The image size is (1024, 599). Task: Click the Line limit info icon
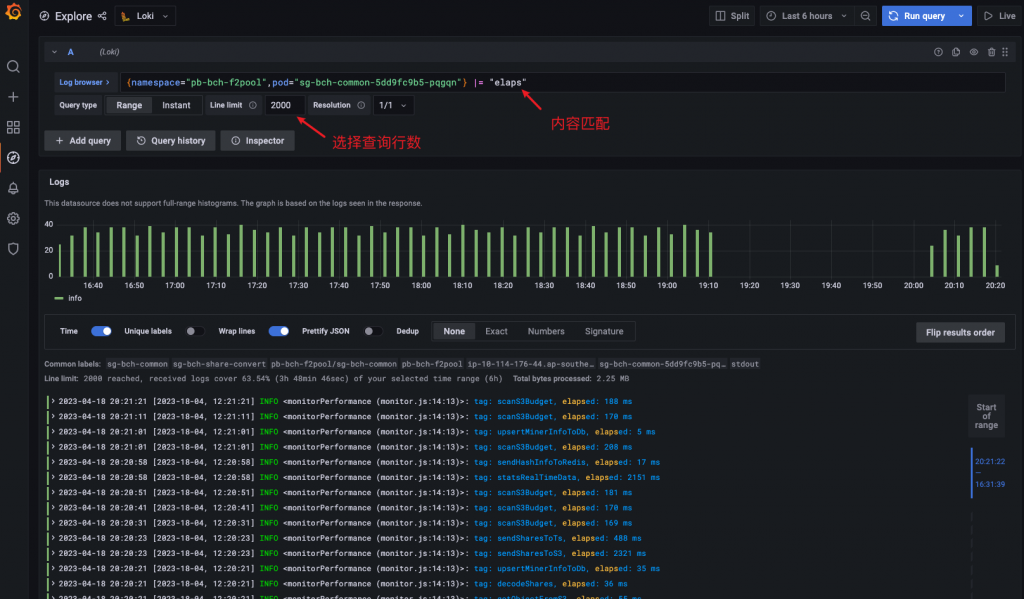pos(253,105)
